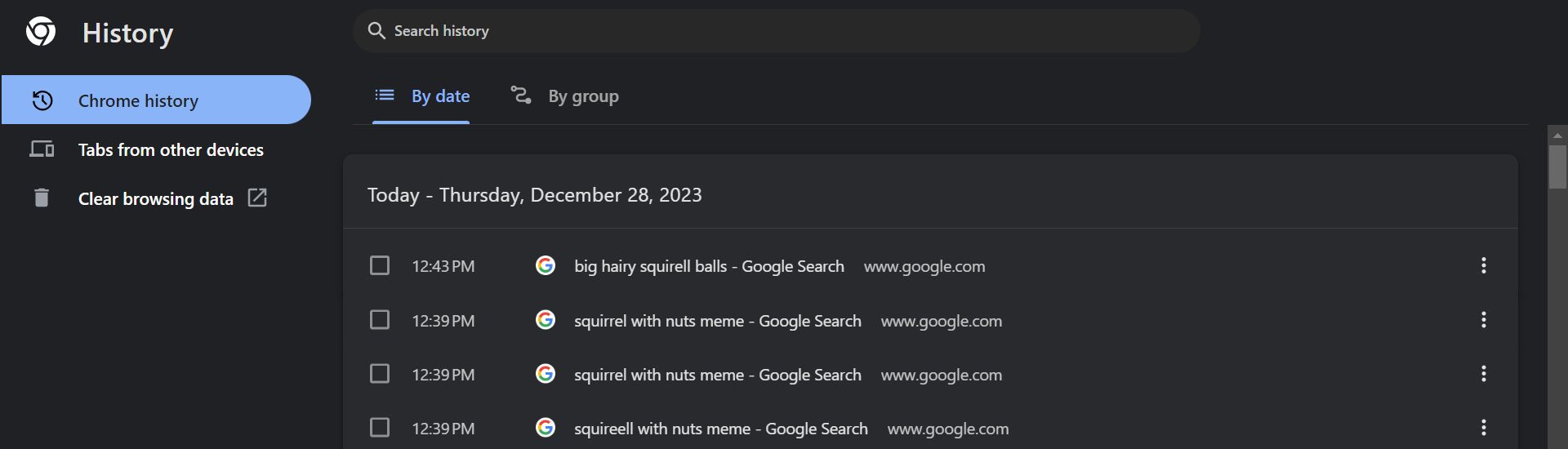Open Tabs from other devices section
The image size is (1568, 449).
pyautogui.click(x=171, y=150)
